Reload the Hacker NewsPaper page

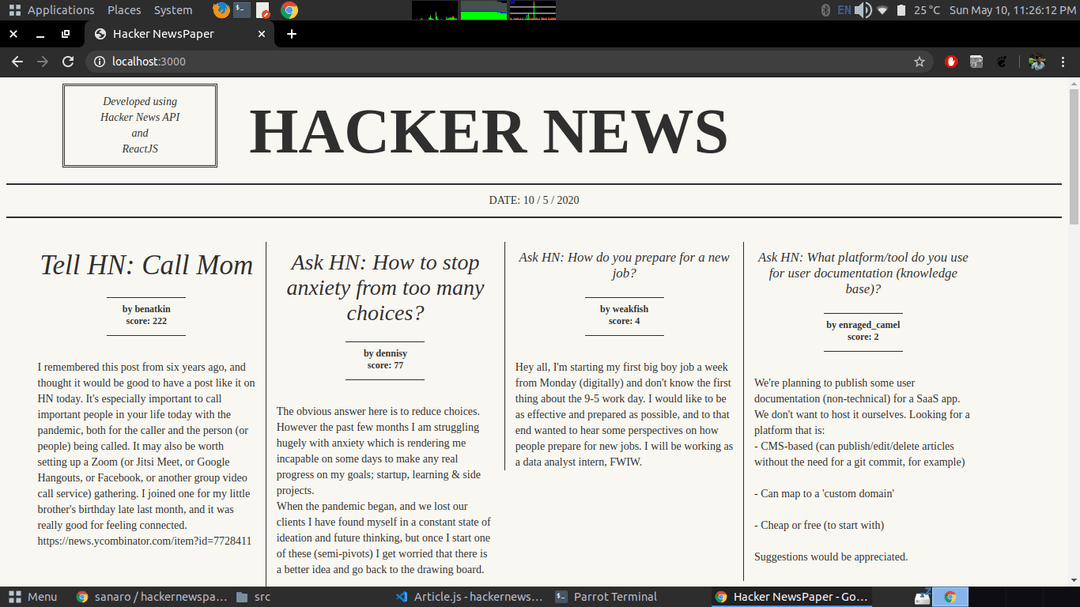(x=67, y=61)
